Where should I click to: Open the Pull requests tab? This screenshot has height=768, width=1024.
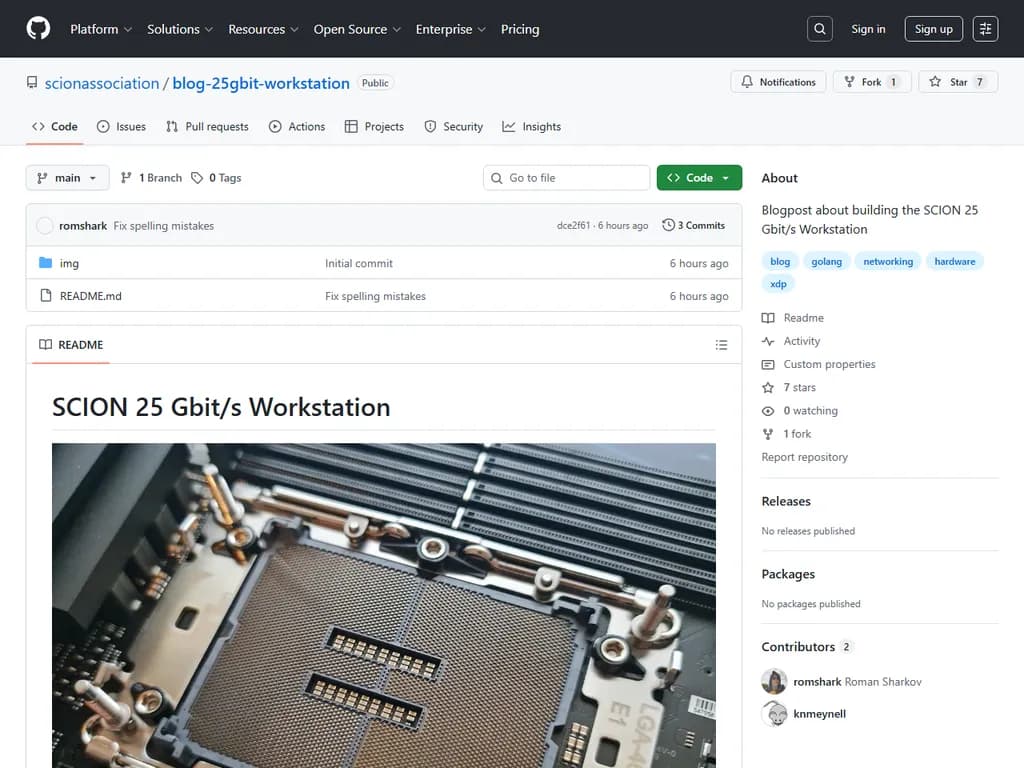(207, 127)
